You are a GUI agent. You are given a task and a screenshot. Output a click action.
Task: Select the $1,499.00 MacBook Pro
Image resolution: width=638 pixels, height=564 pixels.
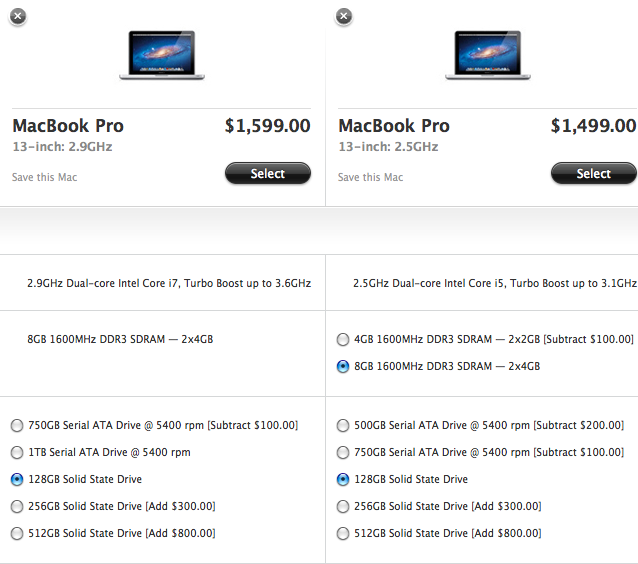594,173
